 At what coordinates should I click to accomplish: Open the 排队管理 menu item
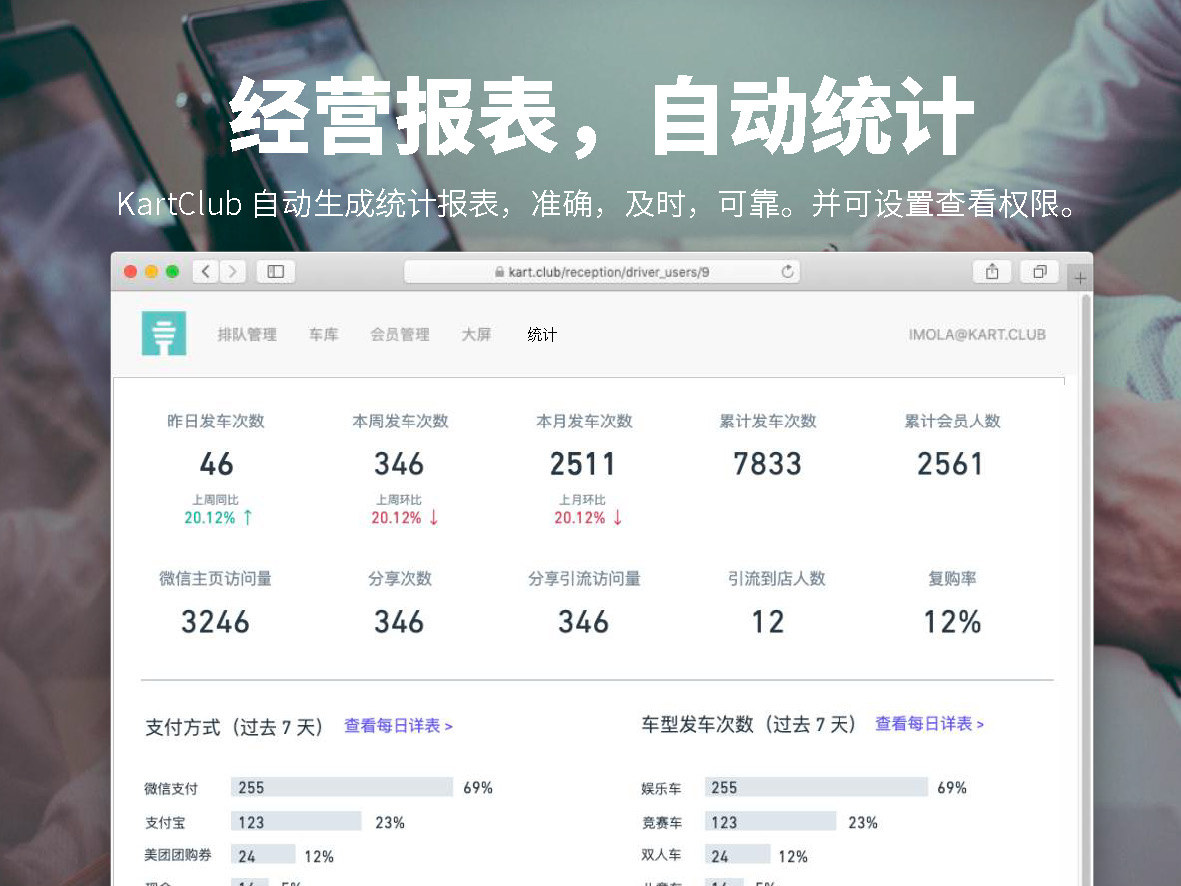[247, 335]
